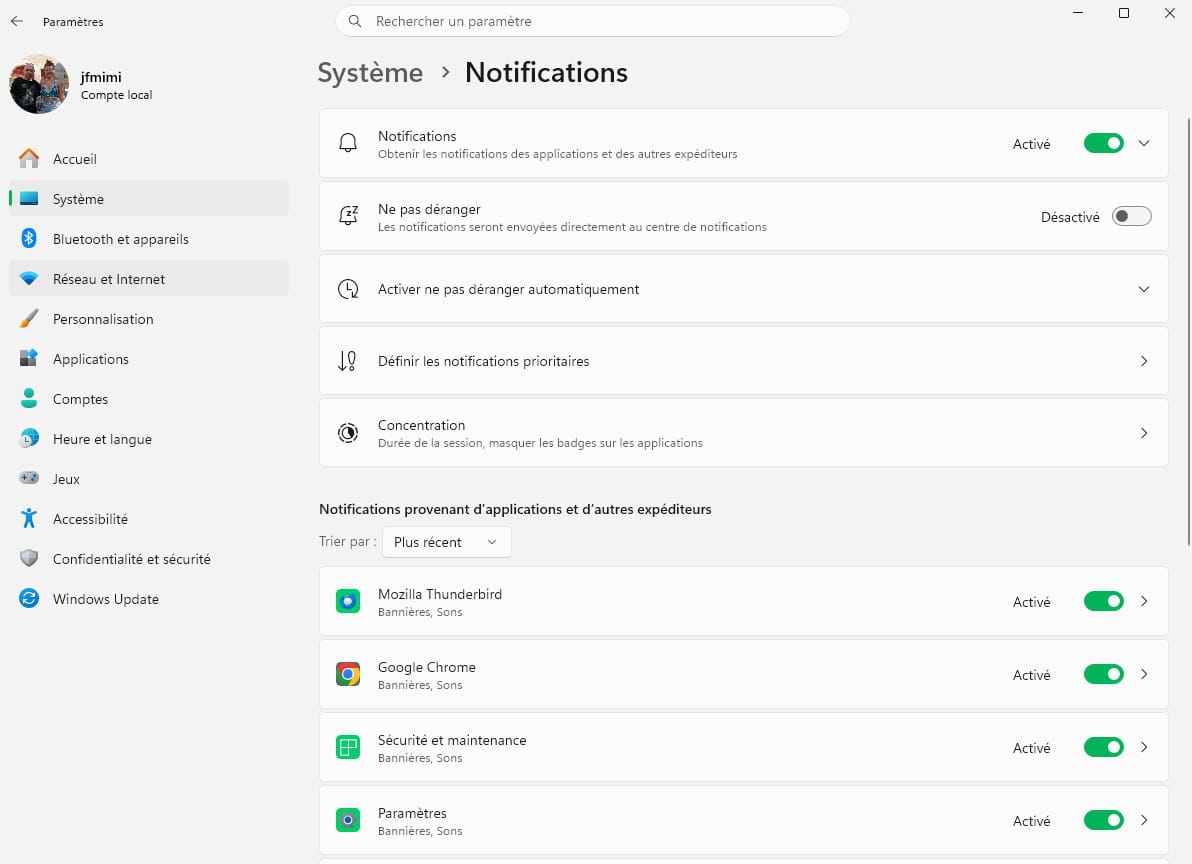The width and height of the screenshot is (1192, 864).
Task: Click the Bluetooth et appareils icon
Action: [x=29, y=239]
